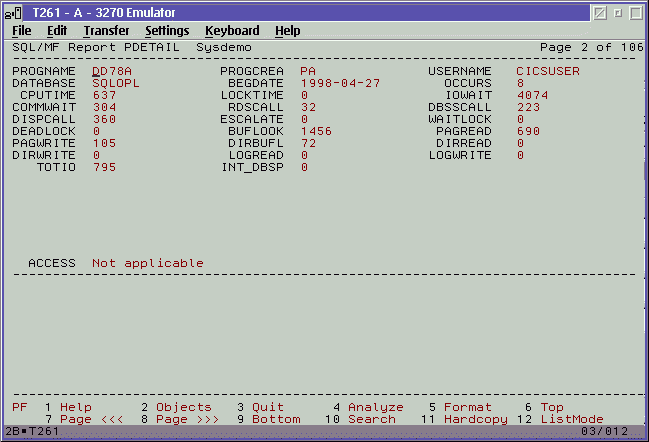The width and height of the screenshot is (649, 442).
Task: Click the RDSCALL value 32
Action: (x=308, y=107)
